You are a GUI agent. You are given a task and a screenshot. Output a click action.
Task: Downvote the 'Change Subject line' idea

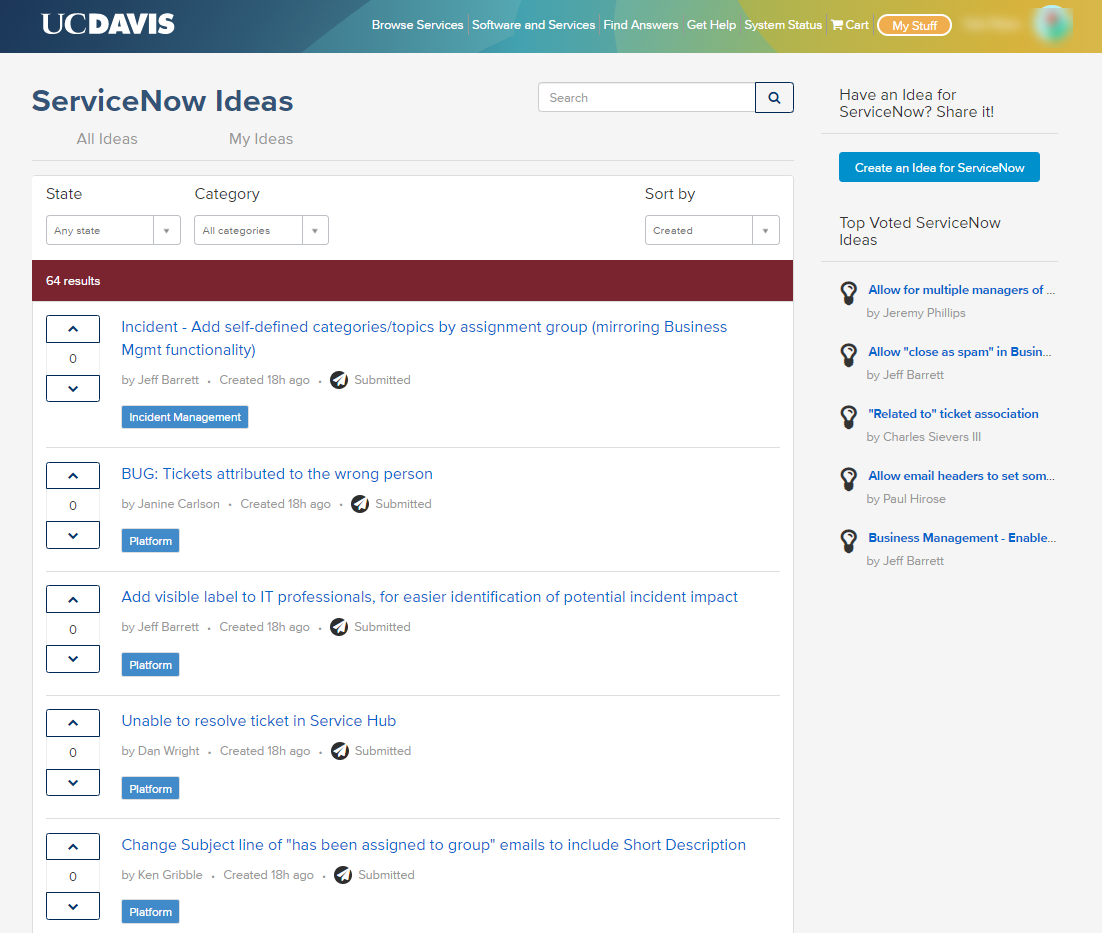(72, 906)
